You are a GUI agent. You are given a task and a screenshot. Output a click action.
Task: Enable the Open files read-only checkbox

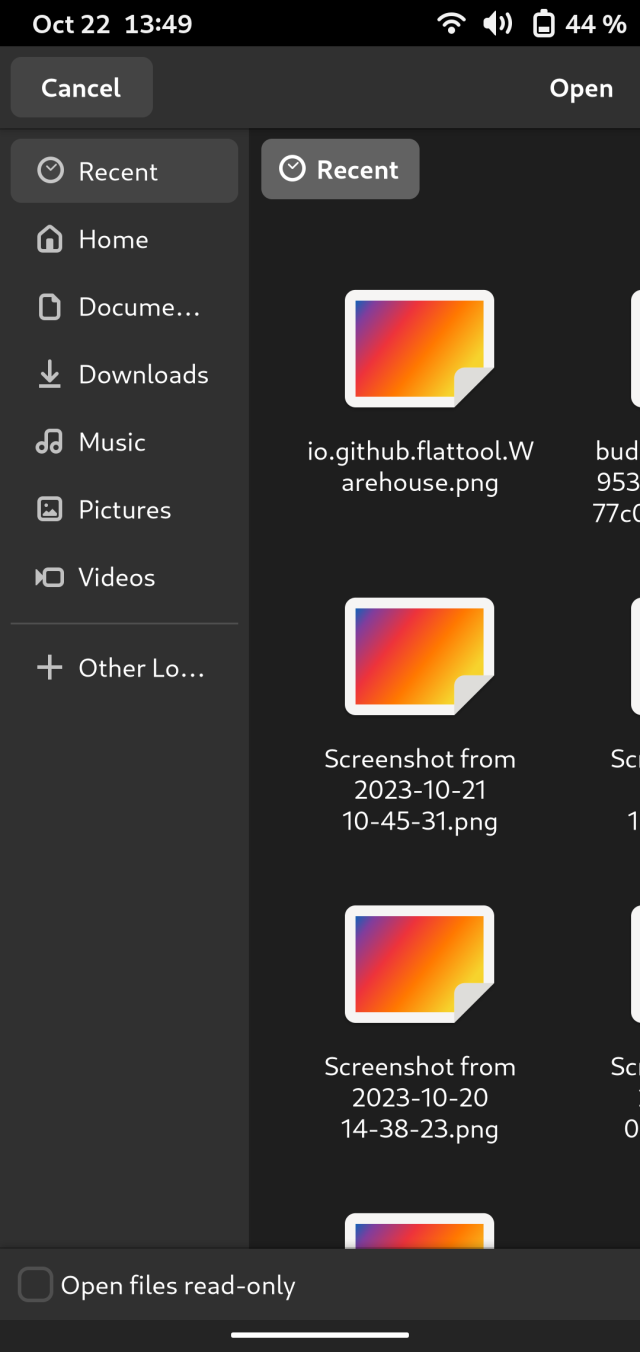[36, 1285]
